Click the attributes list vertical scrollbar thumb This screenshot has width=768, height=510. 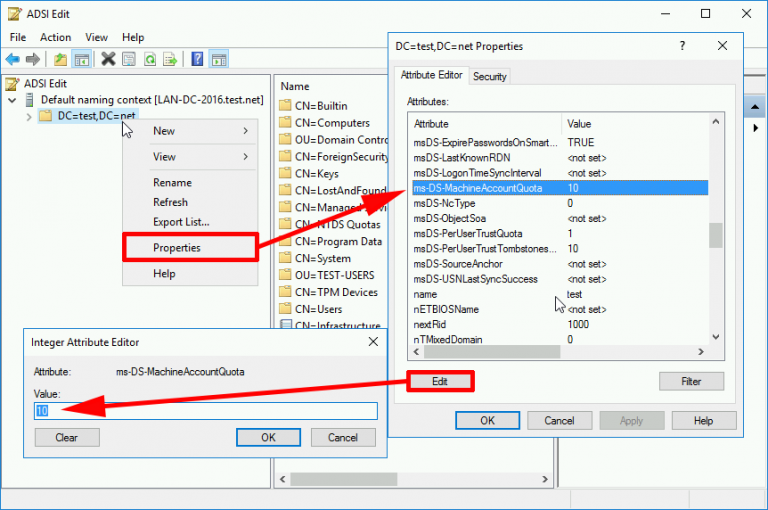click(715, 234)
